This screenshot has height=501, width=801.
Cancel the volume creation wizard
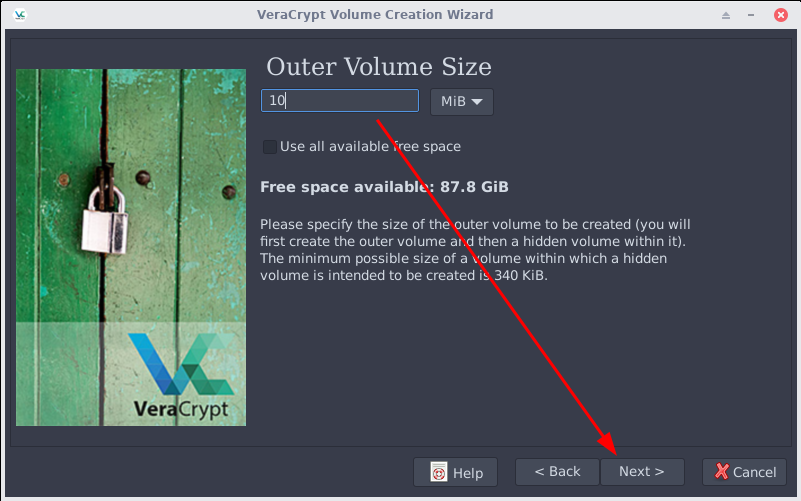coord(745,471)
